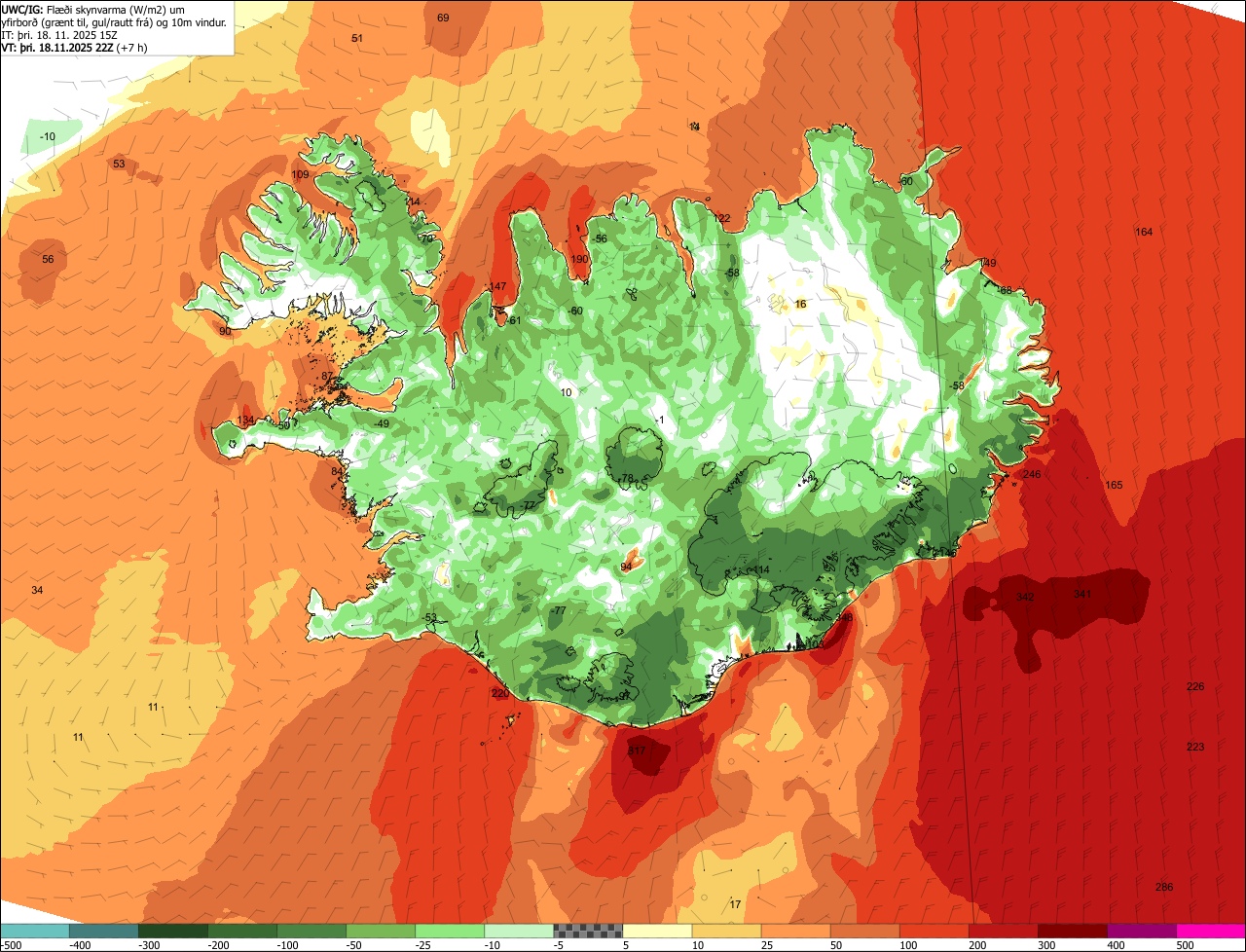Click the title line 'UWC/IG: Flæði skynvarma (W/m2) um'
Image resolution: width=1246 pixels, height=952 pixels.
coord(92,9)
